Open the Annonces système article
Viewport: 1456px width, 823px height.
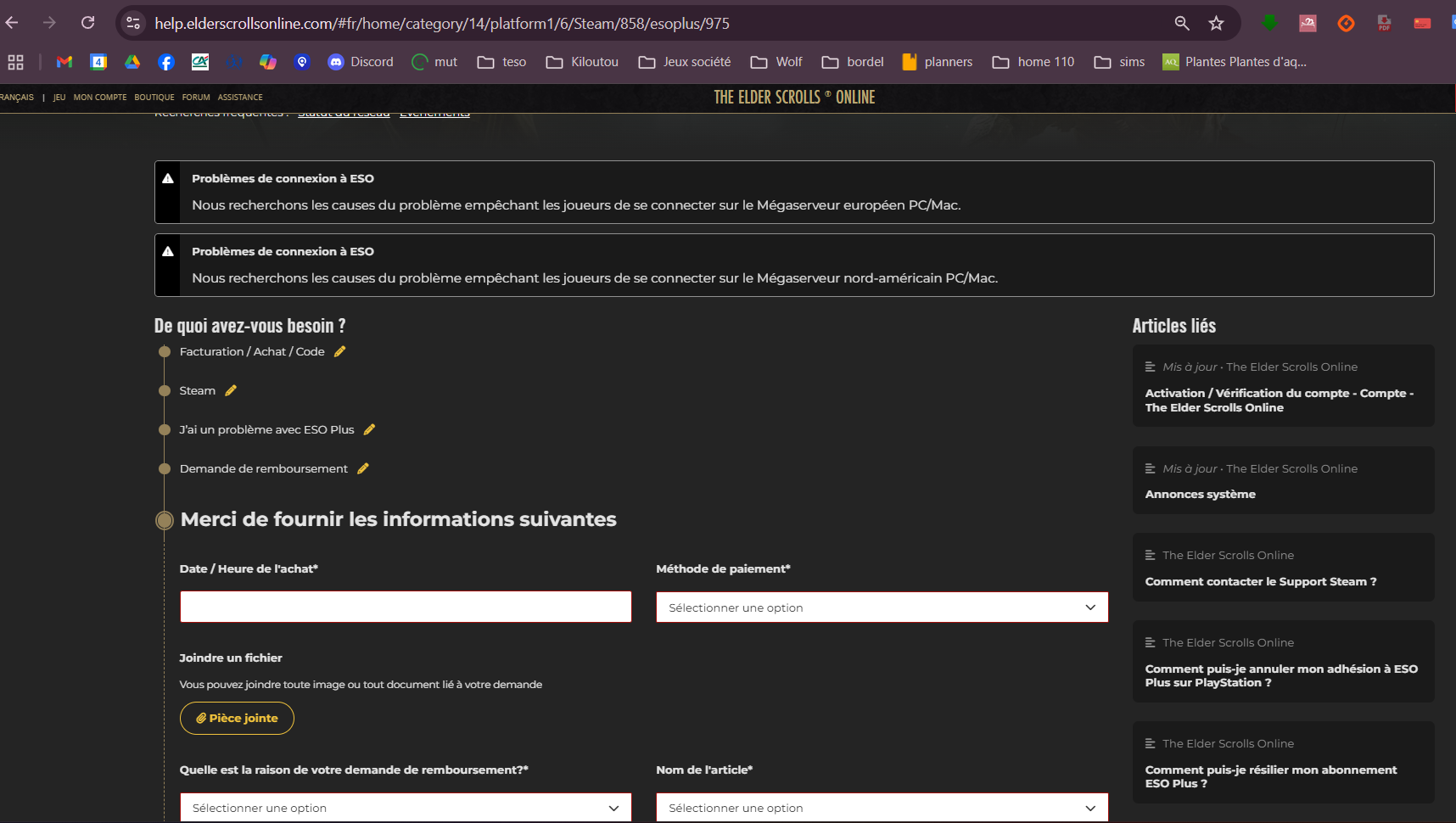1283,480
